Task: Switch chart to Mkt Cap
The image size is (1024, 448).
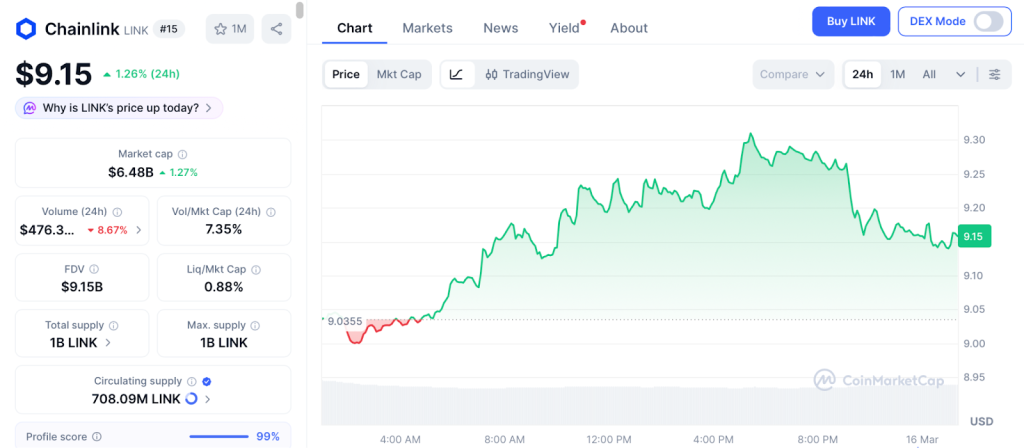Action: pyautogui.click(x=398, y=74)
